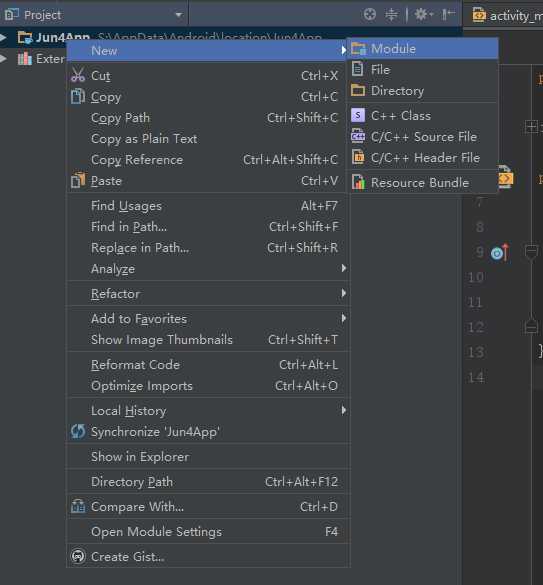
Task: Choose Directory from the New submenu
Action: 423,91
